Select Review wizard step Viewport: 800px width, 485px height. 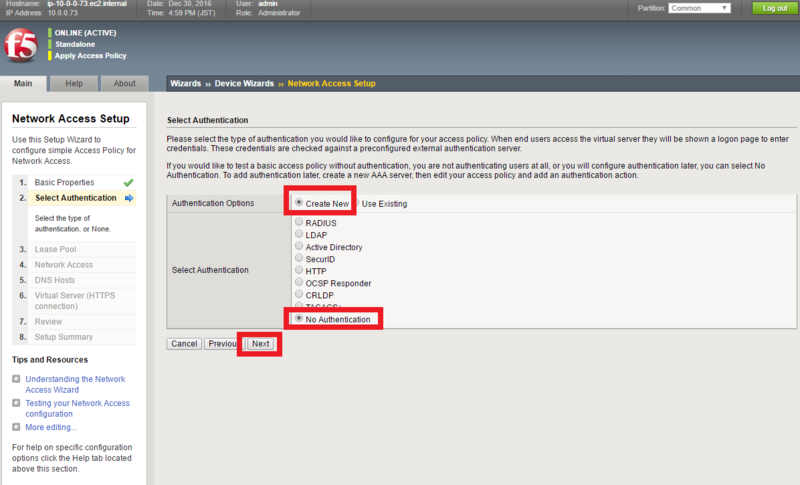[48, 322]
